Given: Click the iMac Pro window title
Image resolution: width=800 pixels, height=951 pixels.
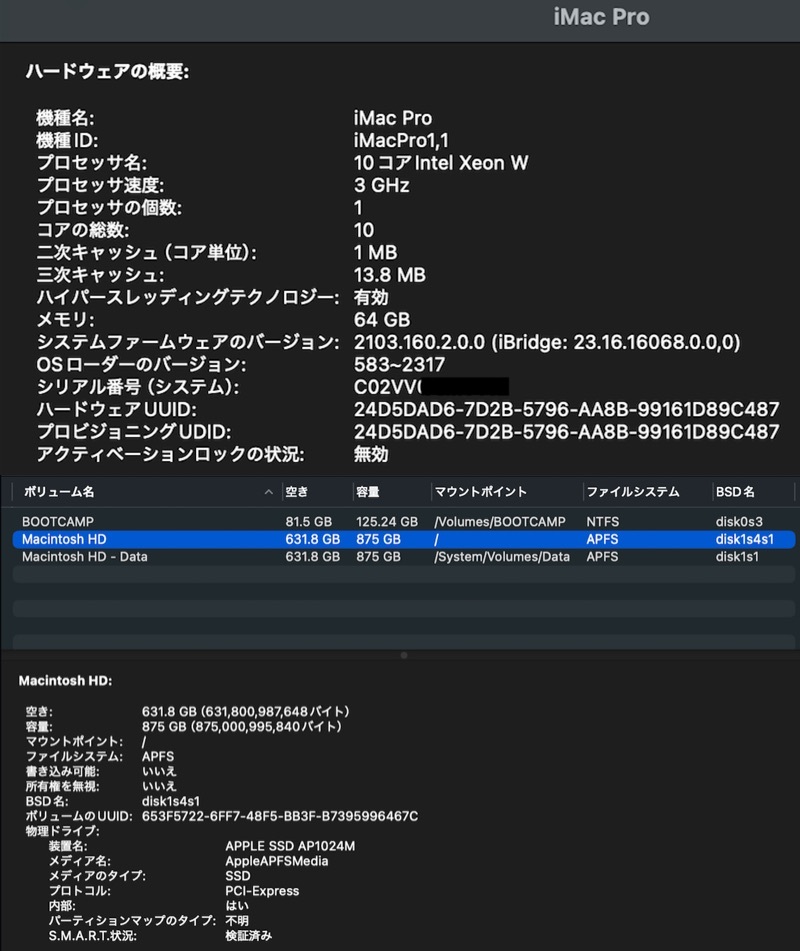Looking at the screenshot, I should click(601, 17).
